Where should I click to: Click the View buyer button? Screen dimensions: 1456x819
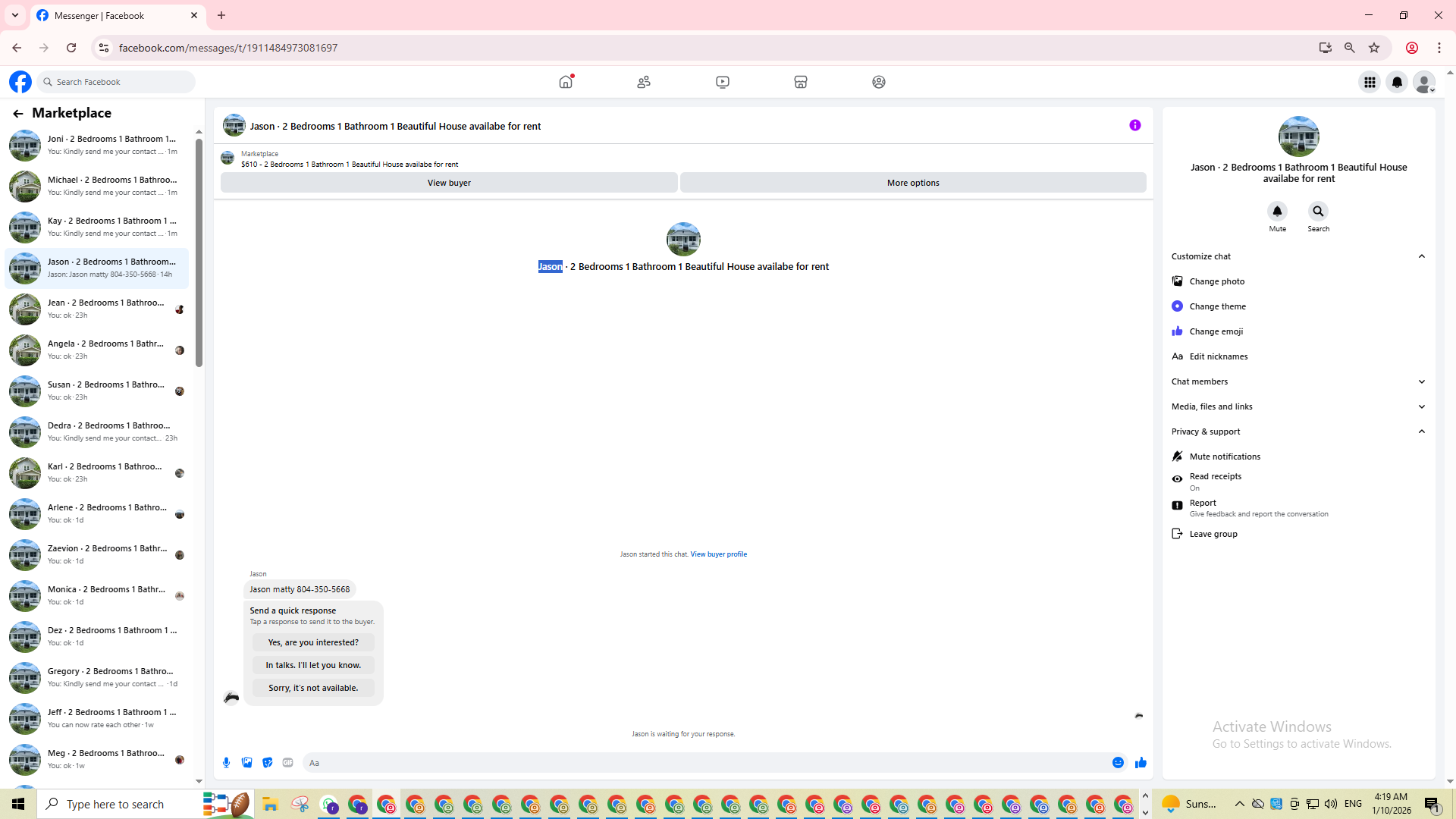click(x=449, y=183)
